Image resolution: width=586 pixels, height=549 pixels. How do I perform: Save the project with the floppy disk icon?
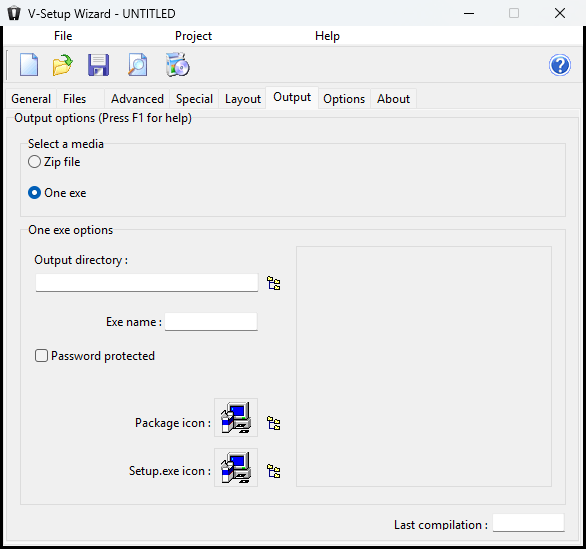click(x=99, y=65)
